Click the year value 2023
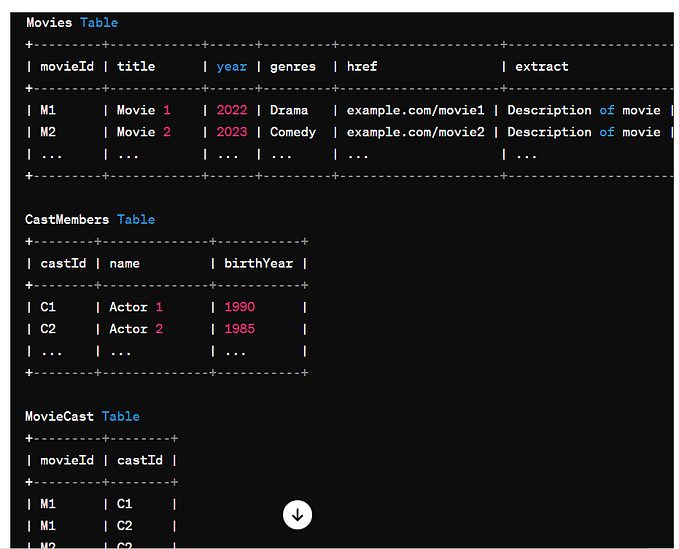679x549 pixels. click(232, 132)
